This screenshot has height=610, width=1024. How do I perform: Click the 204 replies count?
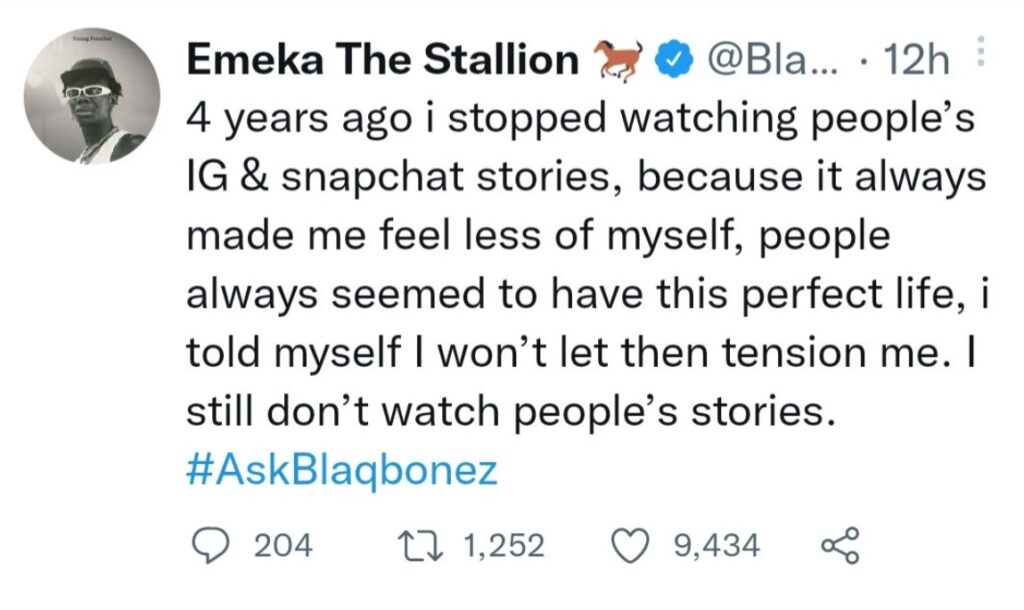coord(284,546)
